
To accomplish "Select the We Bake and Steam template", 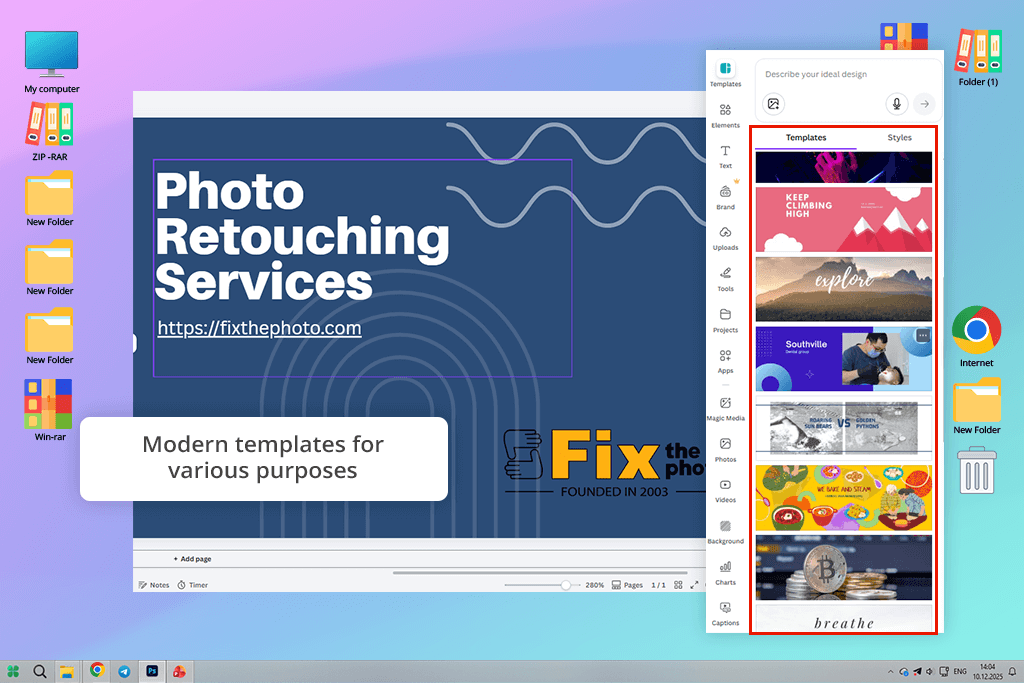I will [x=844, y=498].
